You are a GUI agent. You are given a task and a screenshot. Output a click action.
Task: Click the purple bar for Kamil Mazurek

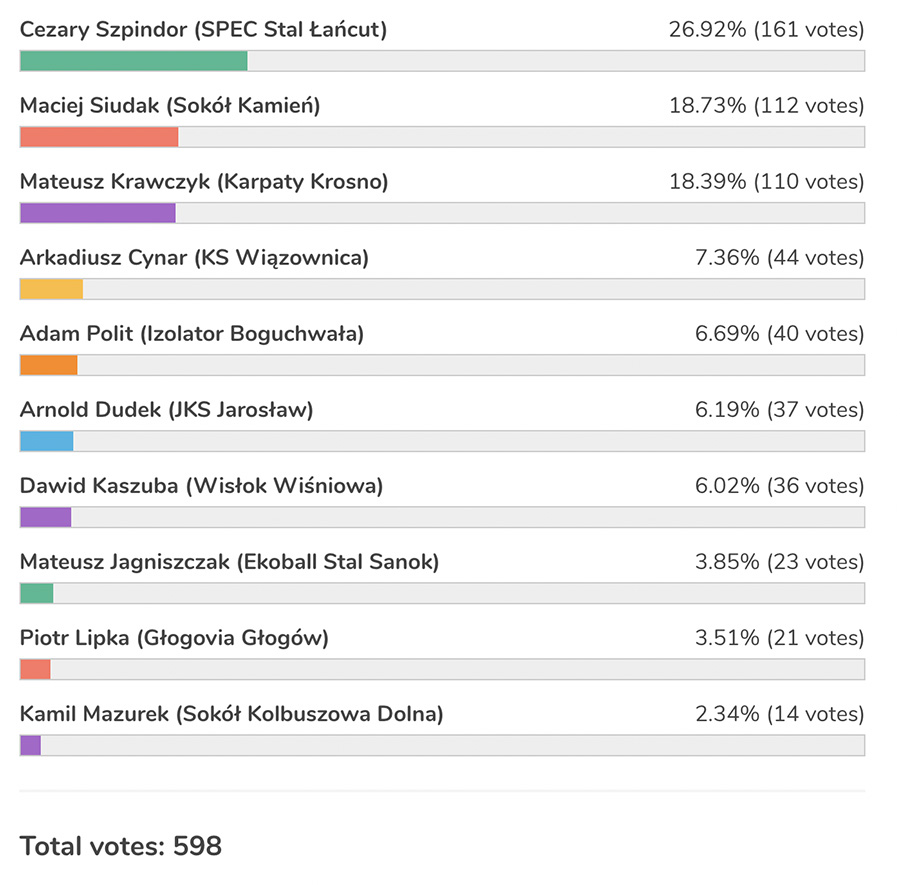30,745
